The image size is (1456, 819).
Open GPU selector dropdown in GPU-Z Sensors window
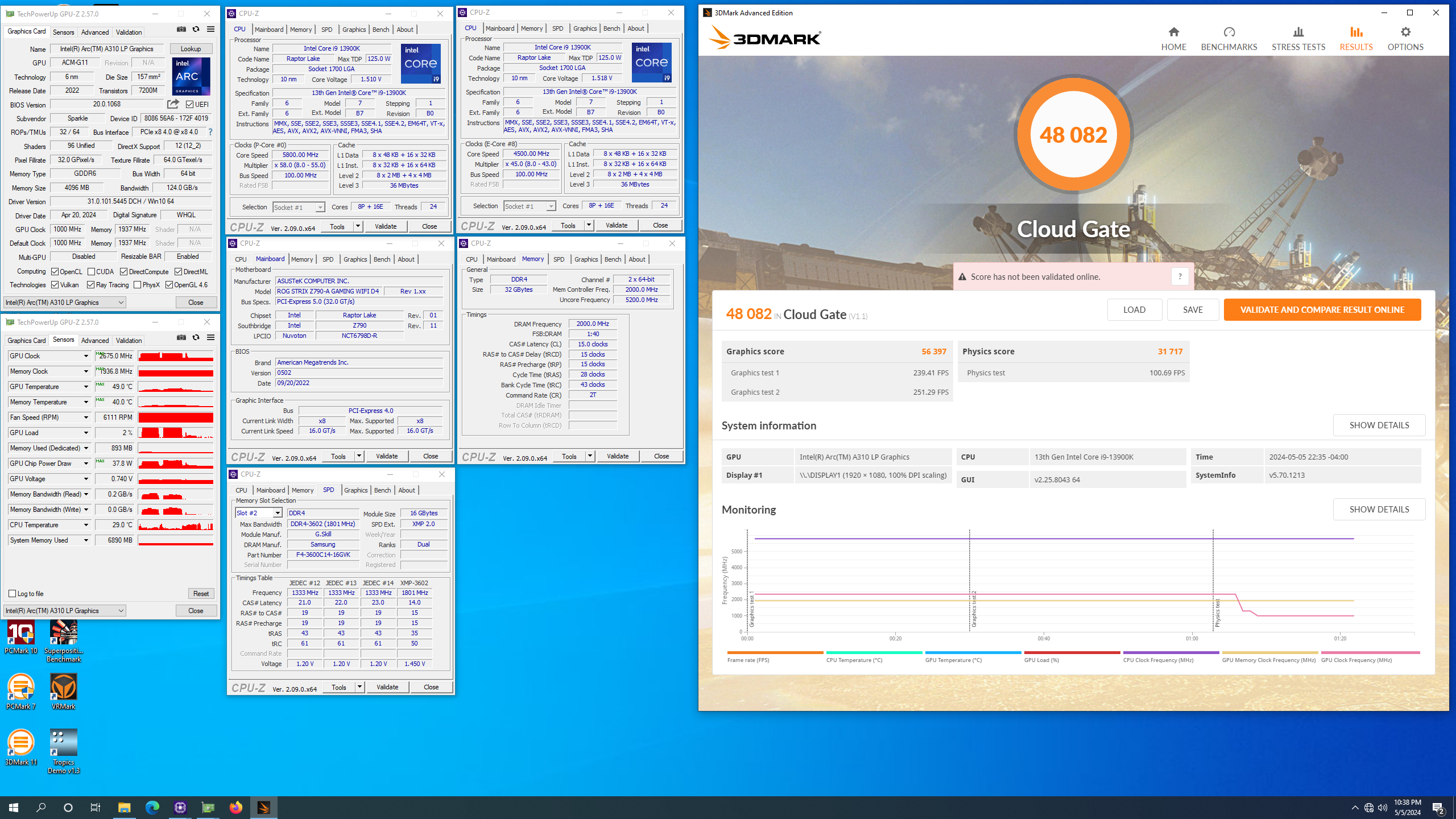pos(65,611)
